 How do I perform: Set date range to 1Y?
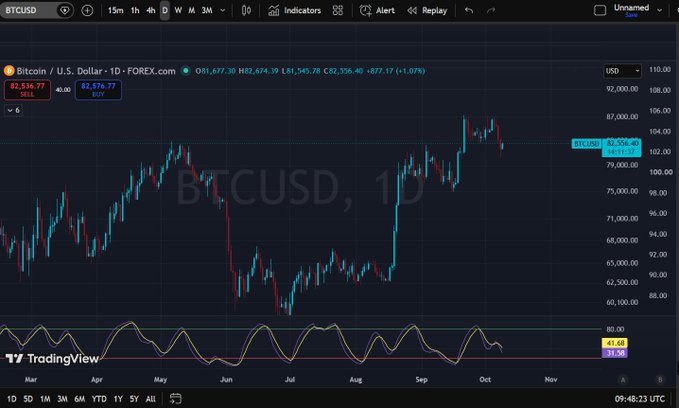(118, 399)
